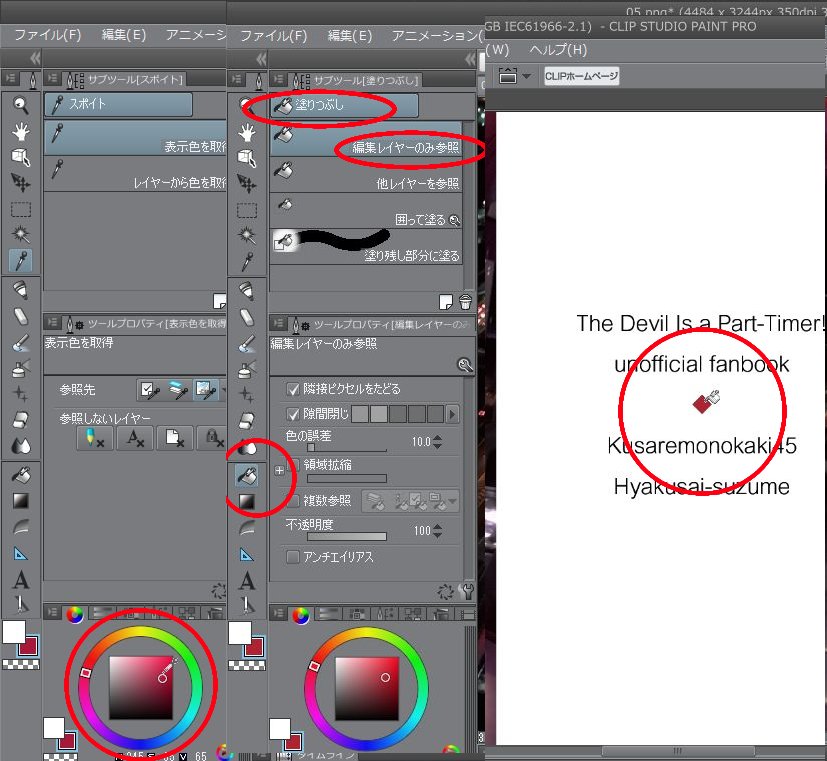
Task: Toggle the 隣接ピクセルをたどる checkbox
Action: tap(293, 389)
